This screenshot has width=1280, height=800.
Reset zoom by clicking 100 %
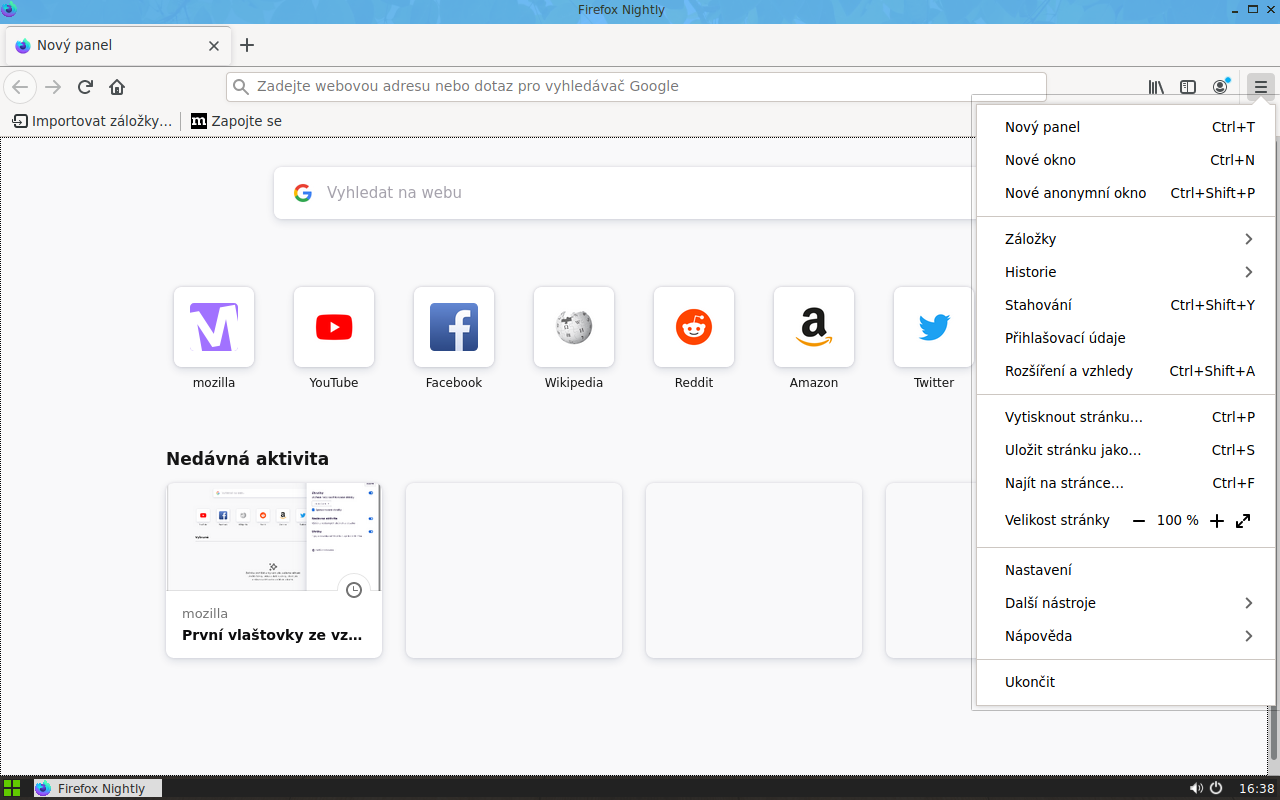click(x=1178, y=521)
